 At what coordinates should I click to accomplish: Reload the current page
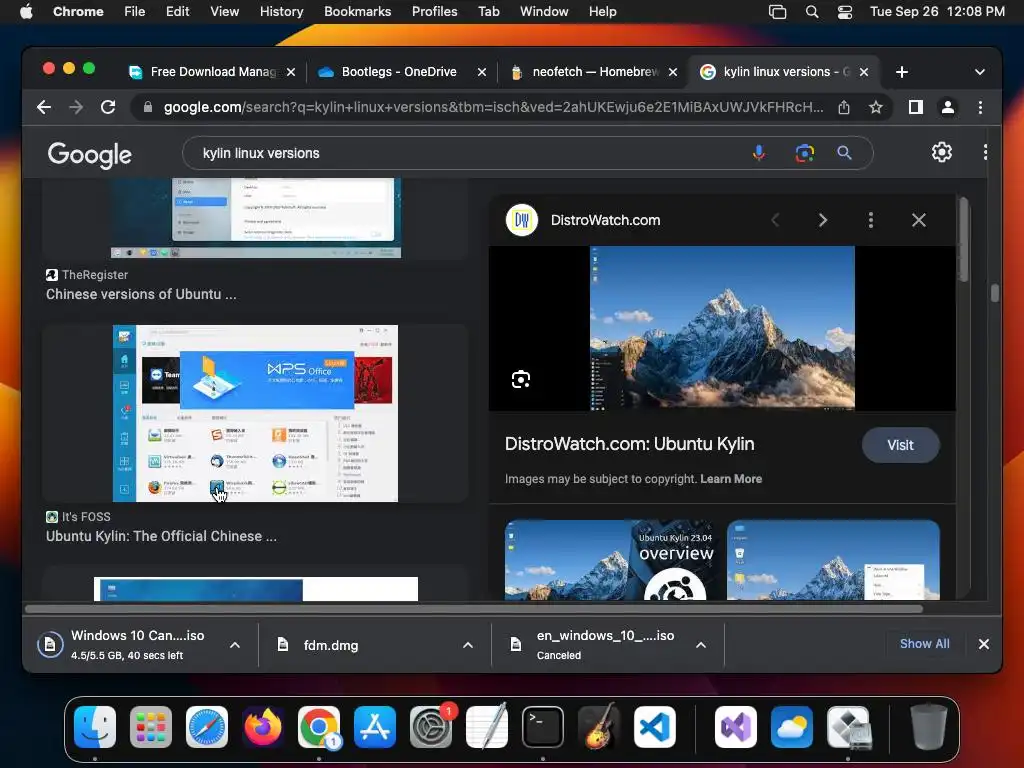108,107
